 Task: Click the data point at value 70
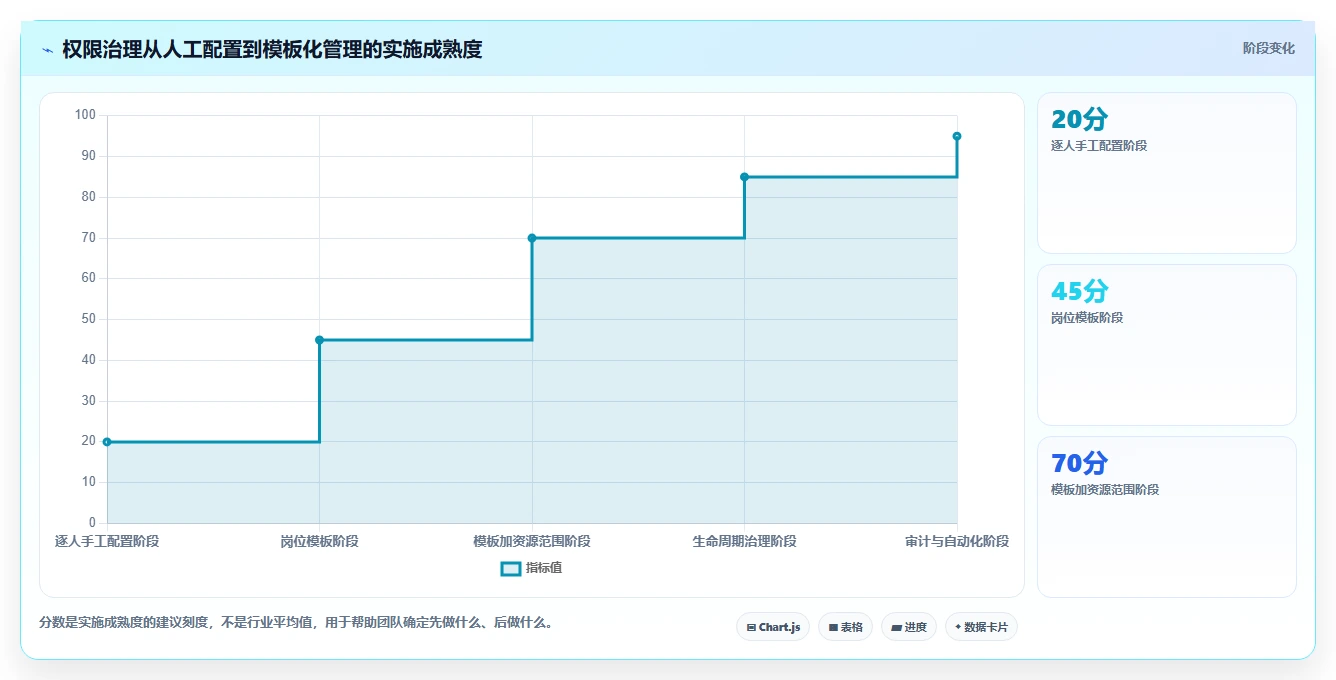point(532,238)
